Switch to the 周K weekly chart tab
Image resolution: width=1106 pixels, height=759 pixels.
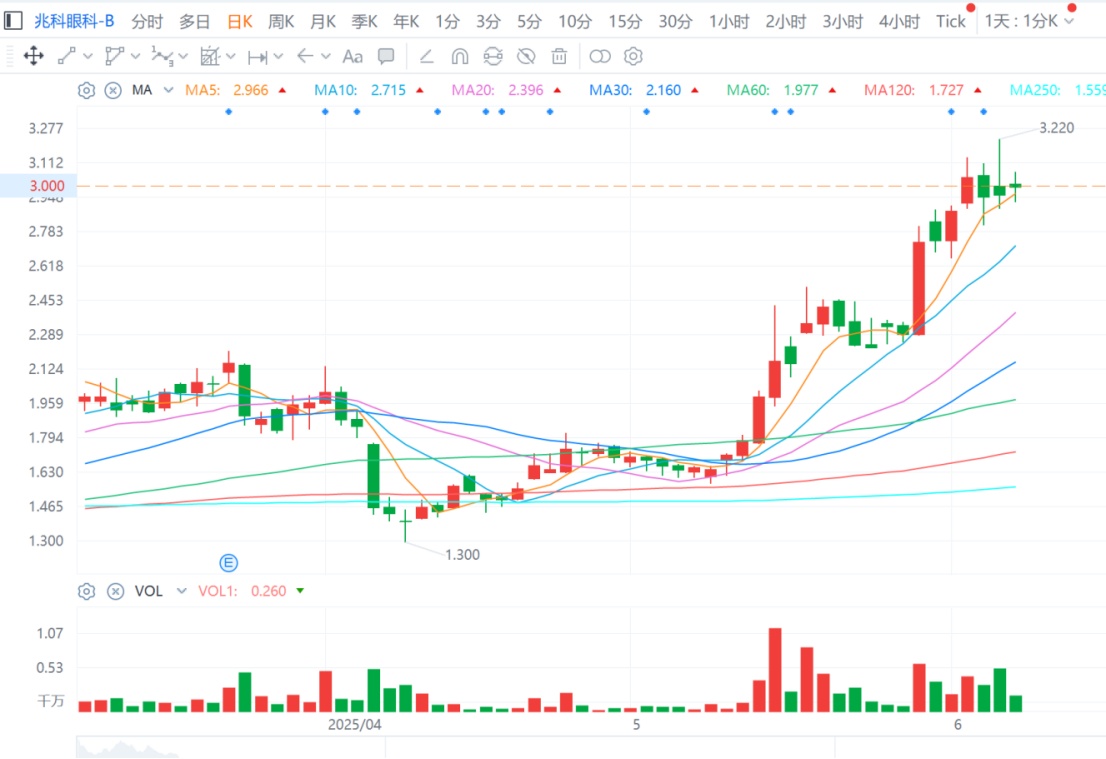click(x=281, y=21)
